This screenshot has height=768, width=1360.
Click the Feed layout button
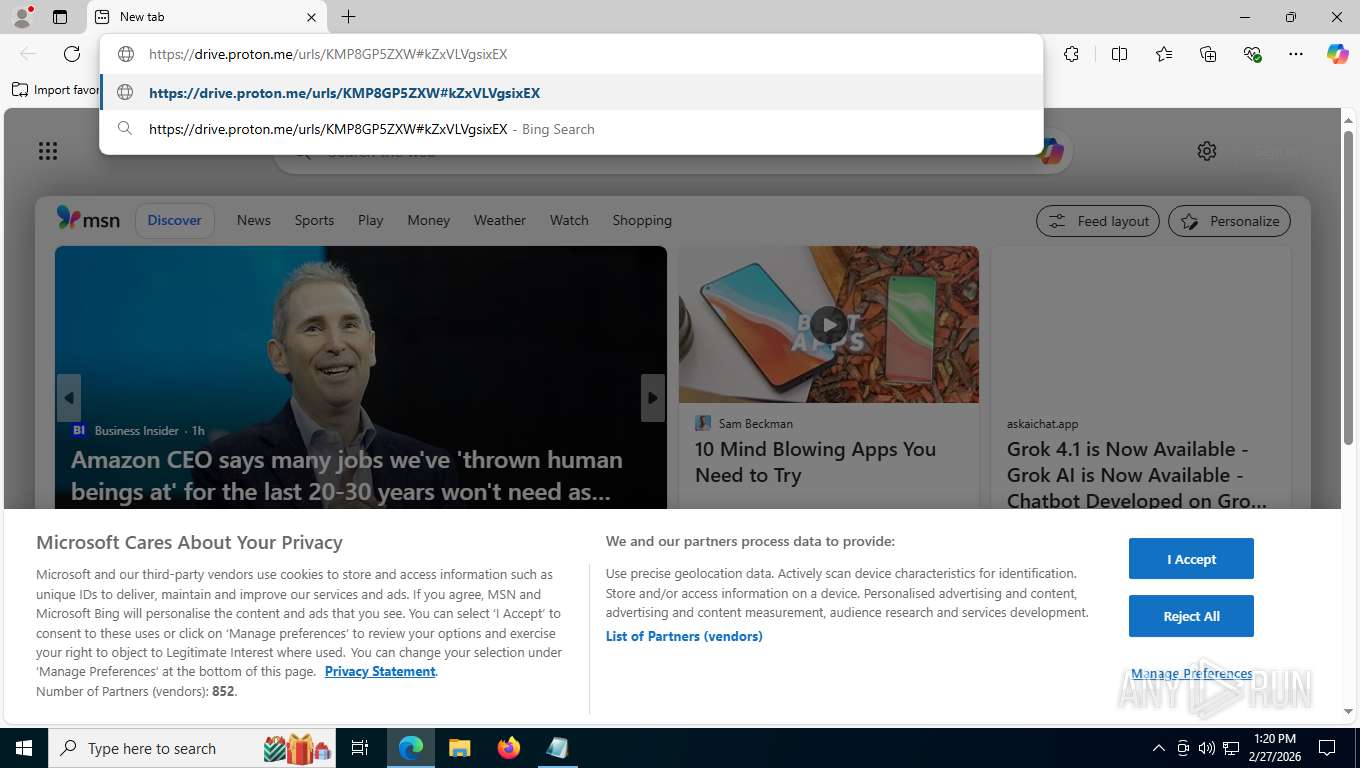pos(1098,221)
